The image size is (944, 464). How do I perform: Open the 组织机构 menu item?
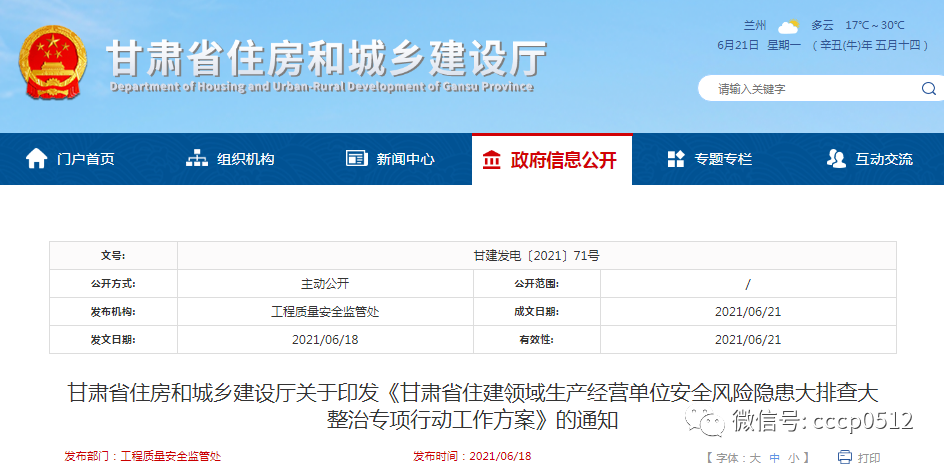pyautogui.click(x=246, y=159)
